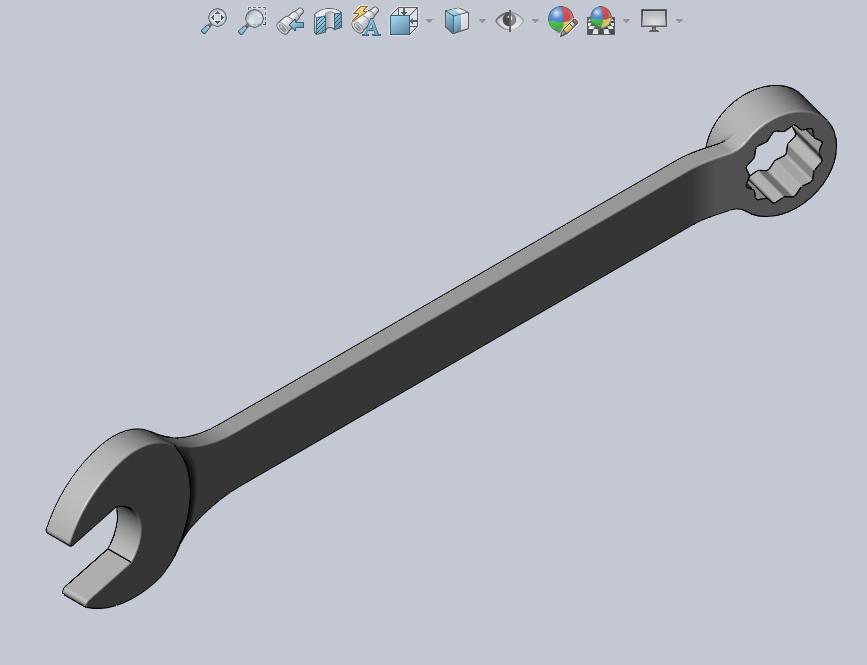Viewport: 867px width, 665px height.
Task: Expand the View Settings dropdown arrow
Action: point(680,21)
